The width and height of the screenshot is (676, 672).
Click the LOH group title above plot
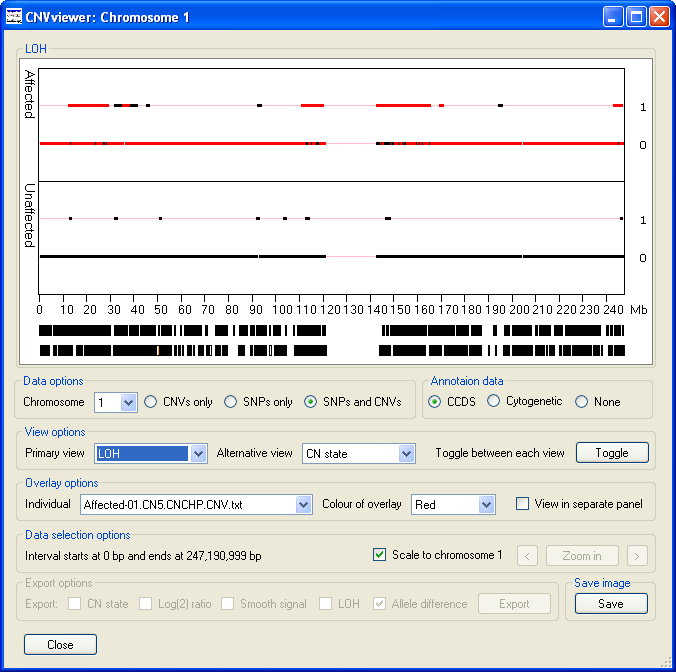(x=36, y=49)
